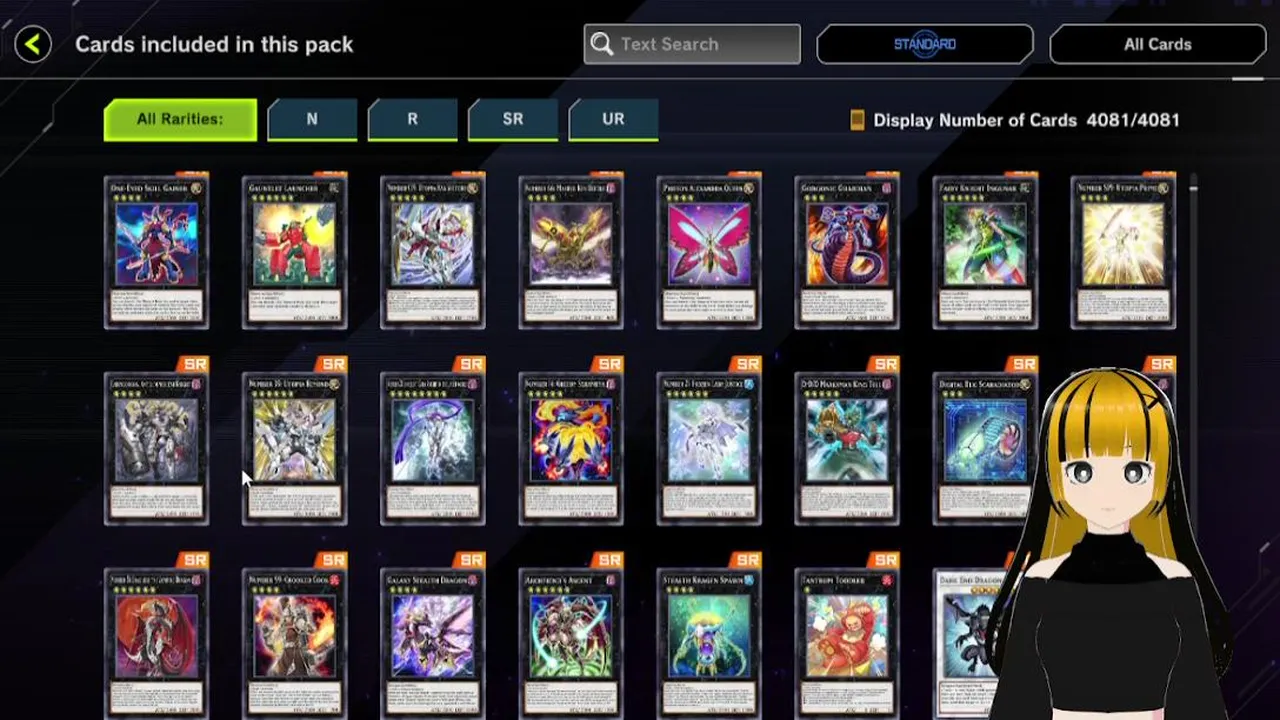Filter cards by R rarity
1280x720 pixels.
[412, 119]
